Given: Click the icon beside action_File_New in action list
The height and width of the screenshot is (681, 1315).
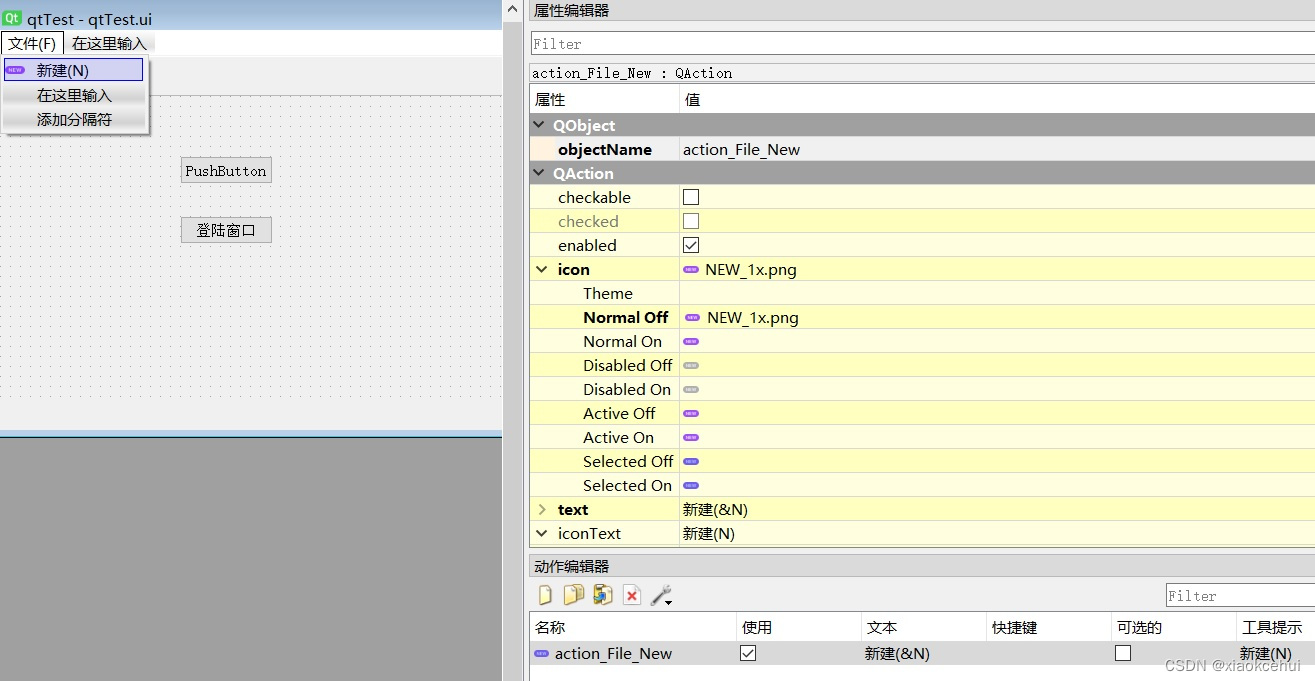Looking at the screenshot, I should [x=542, y=654].
